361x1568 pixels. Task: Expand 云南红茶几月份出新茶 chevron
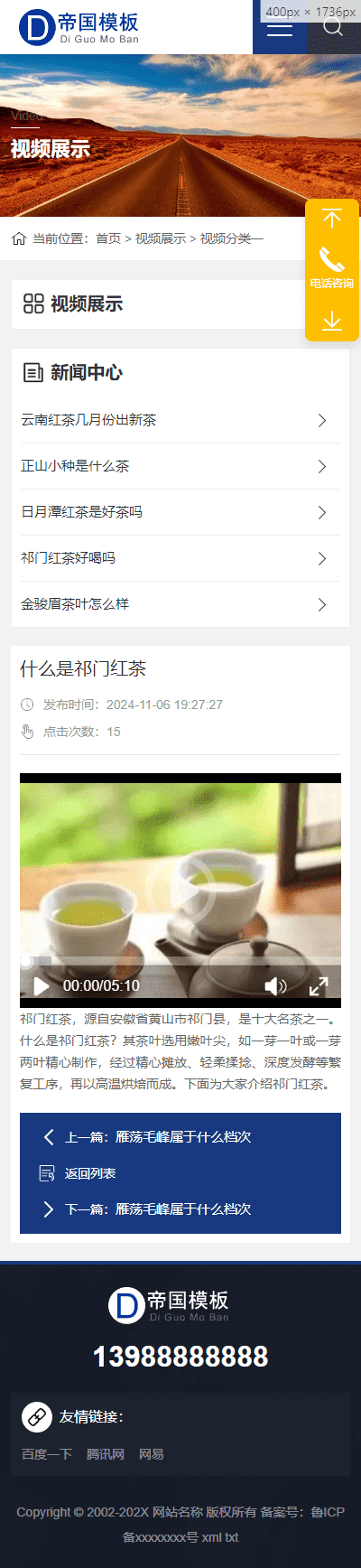coord(322,420)
